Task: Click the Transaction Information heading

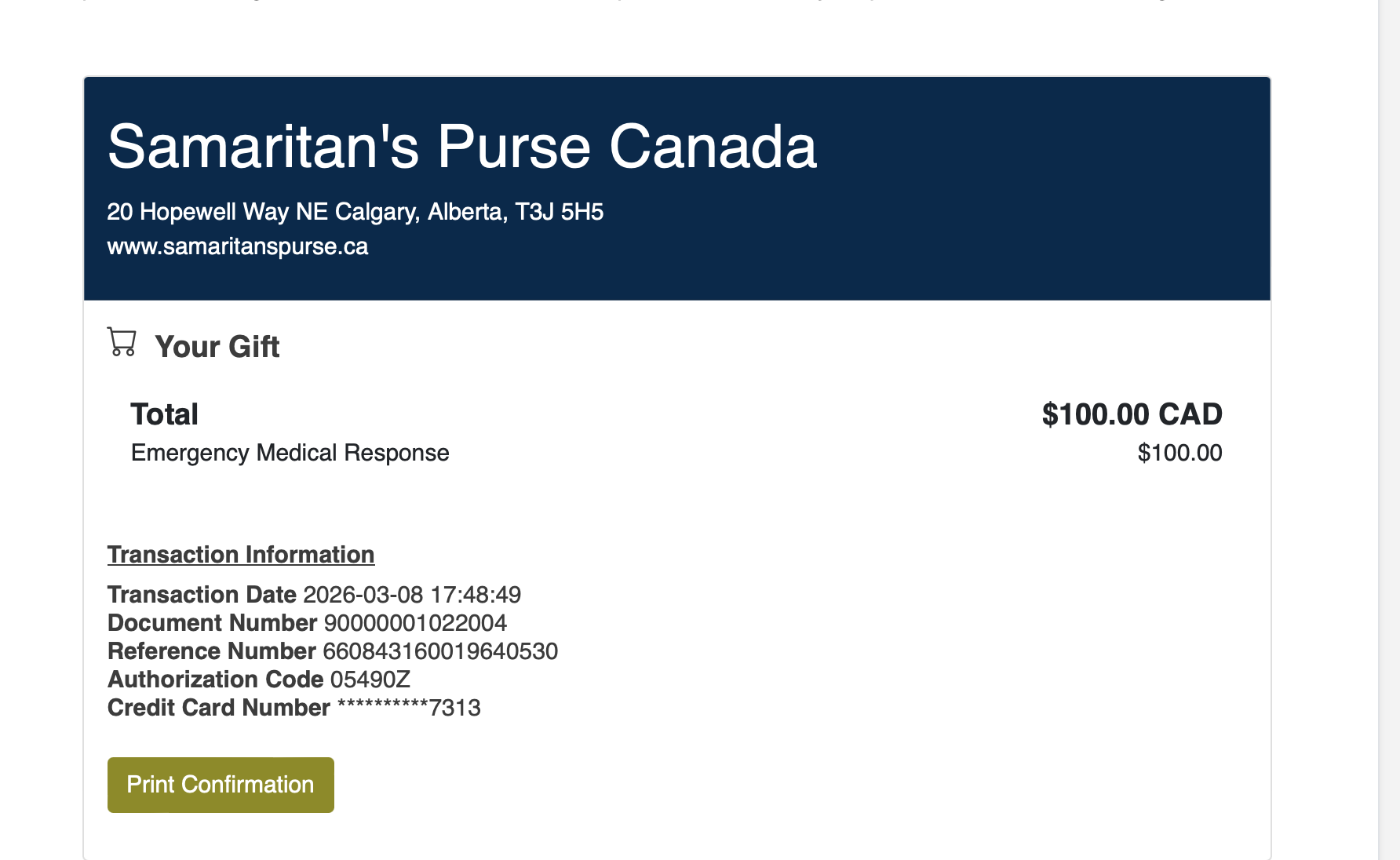Action: (241, 555)
